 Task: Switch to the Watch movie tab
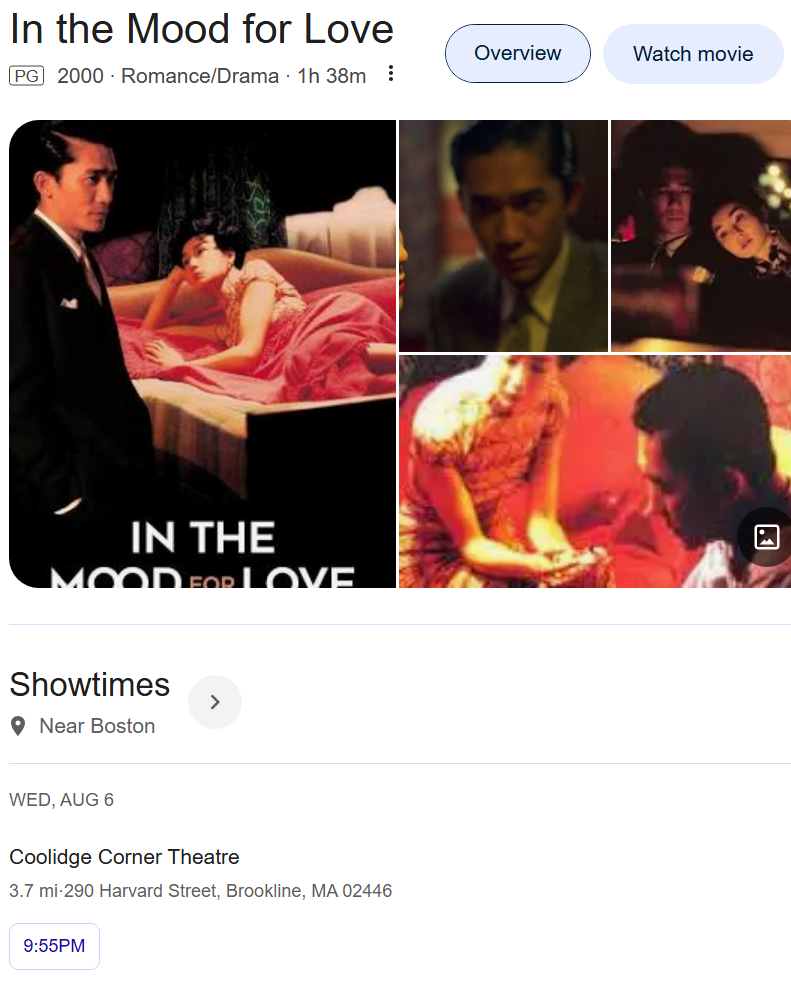tap(693, 54)
